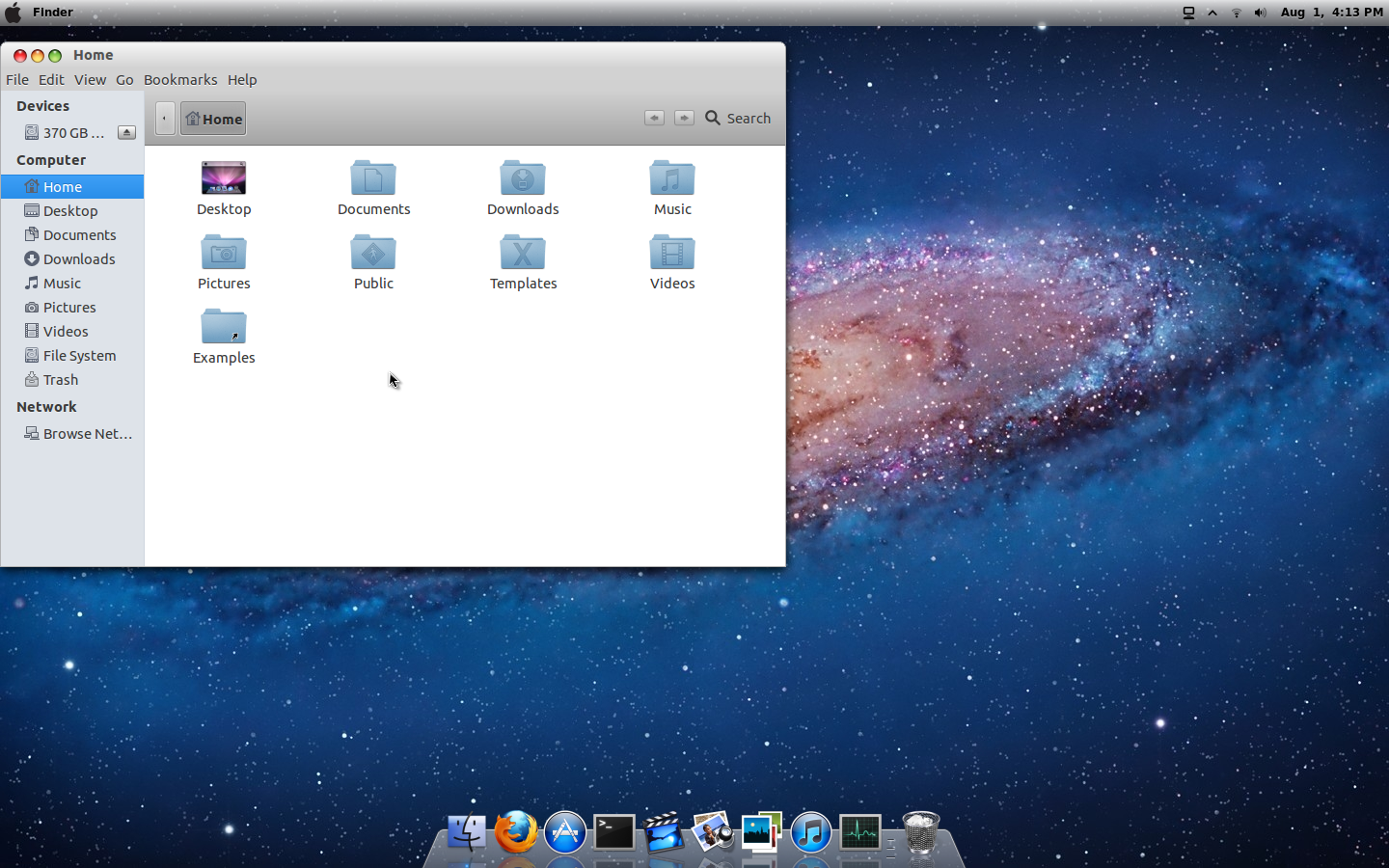Click the path bar left arrow button

[165, 119]
